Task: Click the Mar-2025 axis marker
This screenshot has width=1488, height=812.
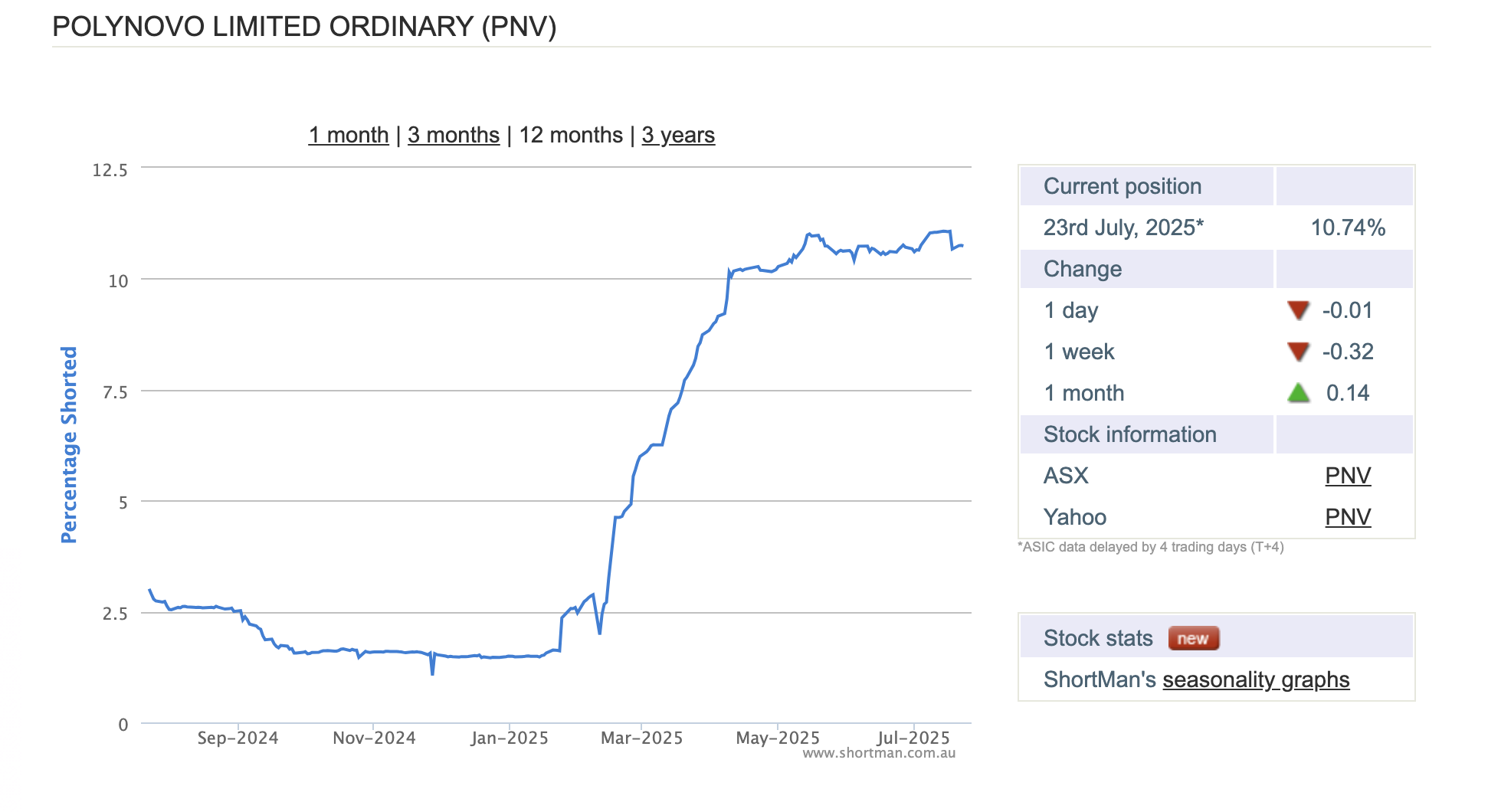Action: click(x=641, y=738)
